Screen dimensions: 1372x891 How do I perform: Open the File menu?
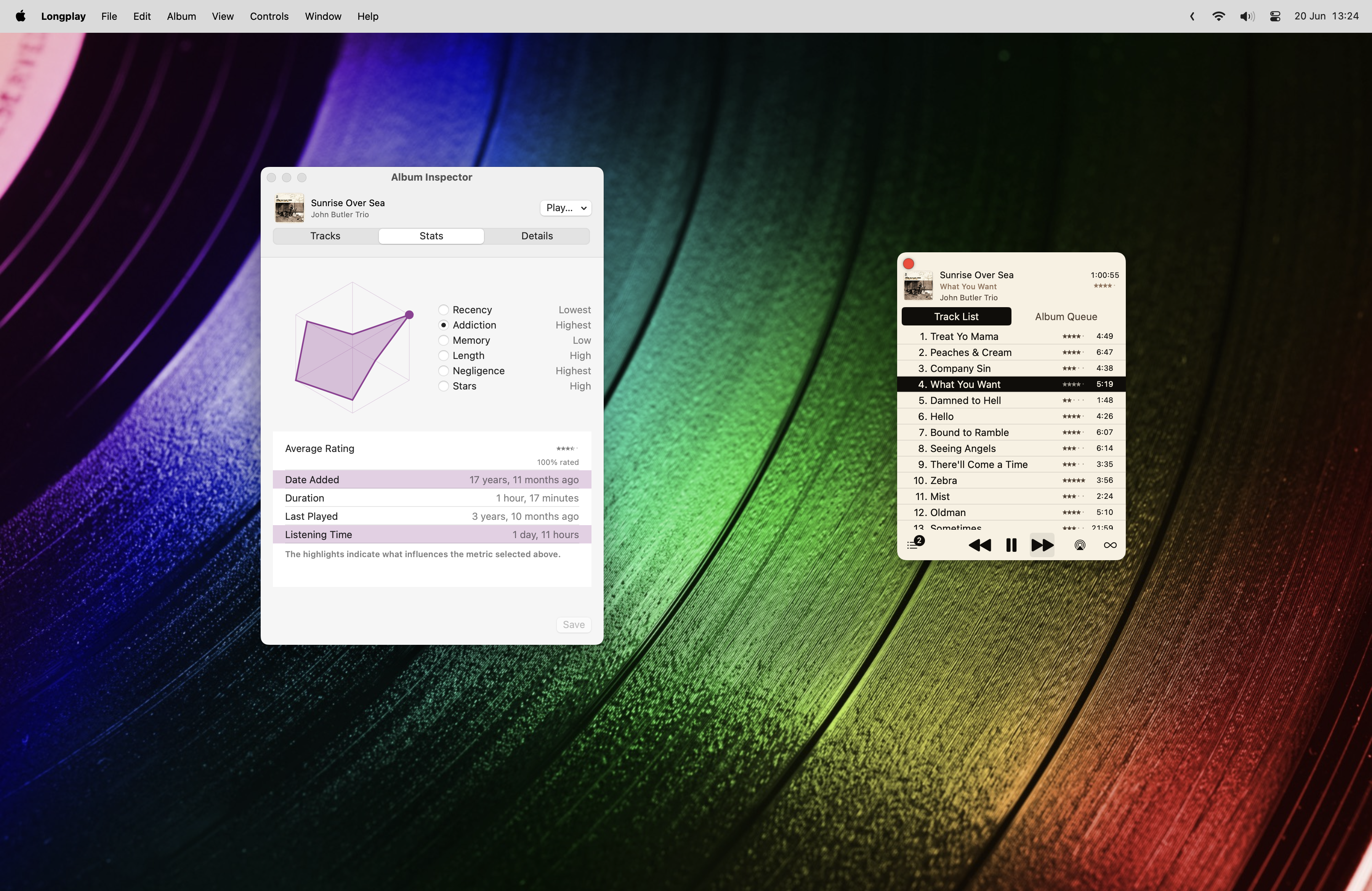pyautogui.click(x=109, y=16)
